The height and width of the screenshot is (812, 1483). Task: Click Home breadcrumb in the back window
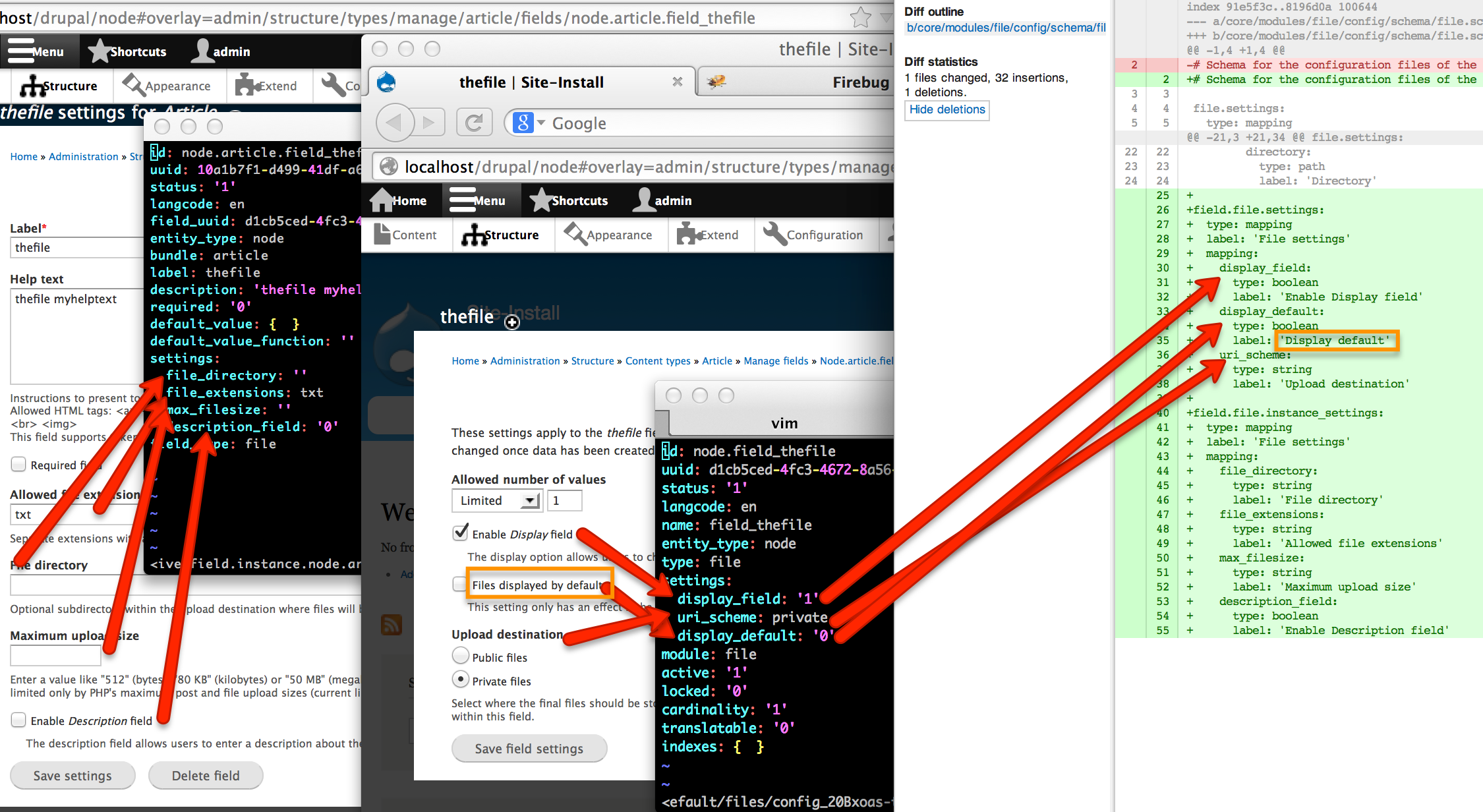point(24,156)
